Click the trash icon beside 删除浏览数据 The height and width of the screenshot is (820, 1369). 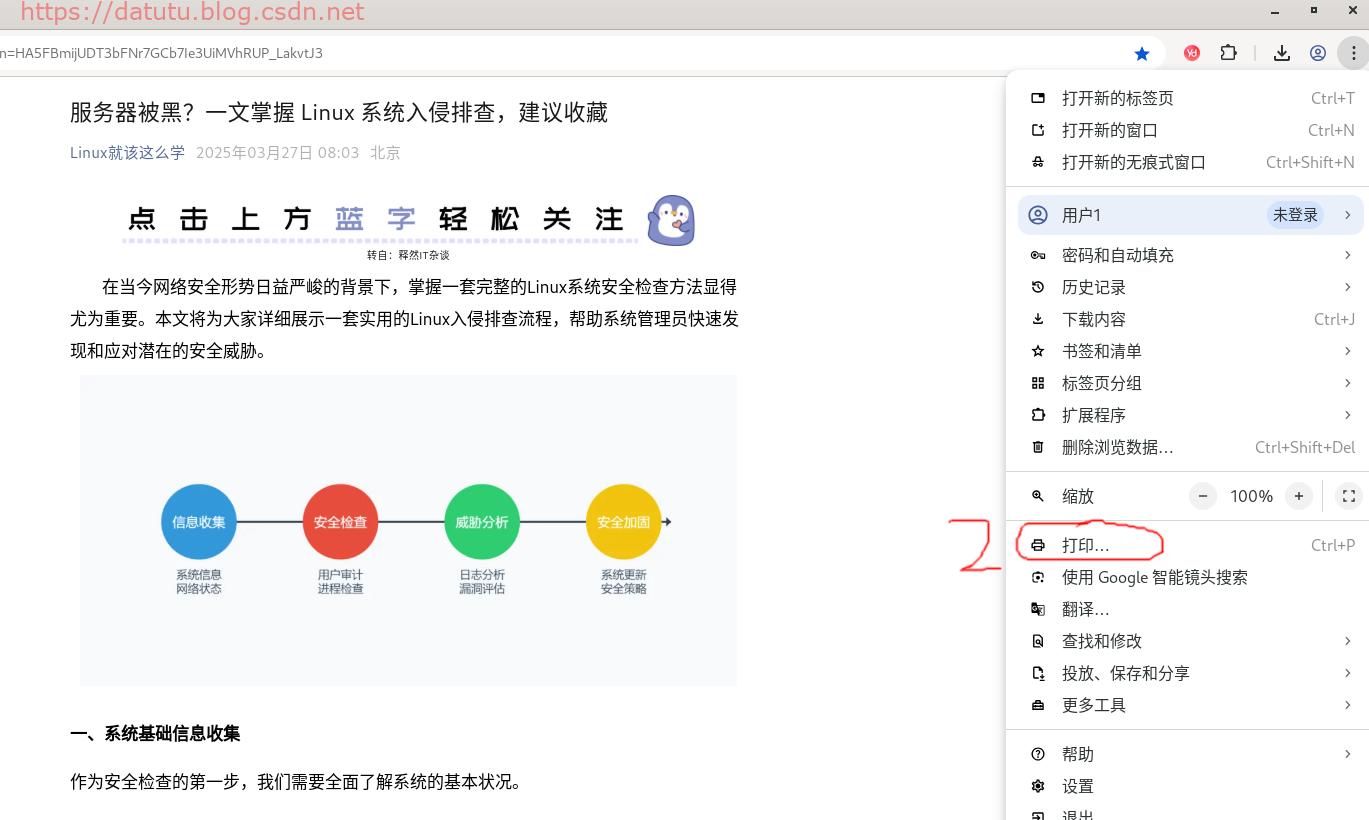click(x=1038, y=447)
